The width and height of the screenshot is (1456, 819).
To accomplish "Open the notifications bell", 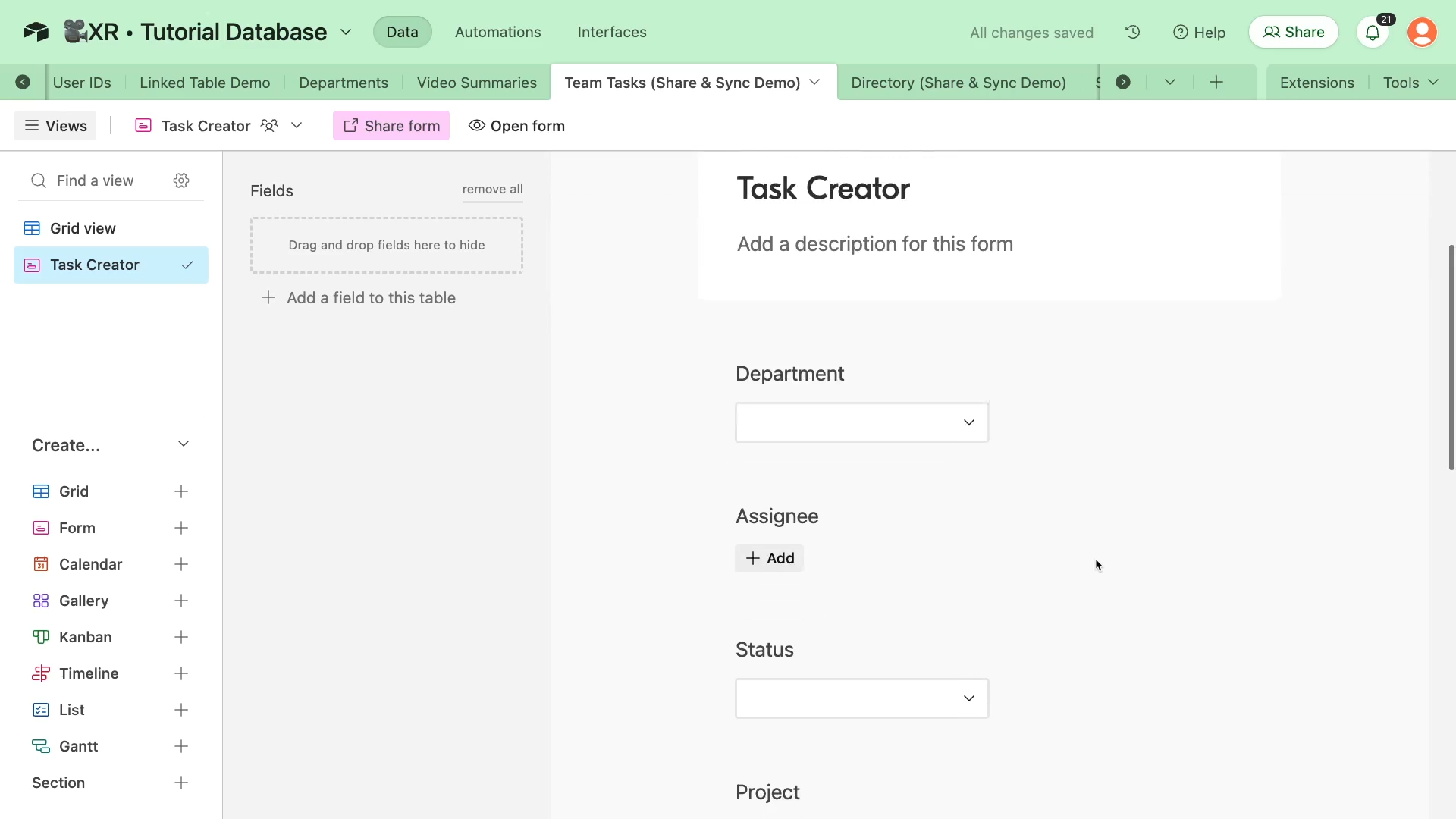I will pyautogui.click(x=1372, y=33).
